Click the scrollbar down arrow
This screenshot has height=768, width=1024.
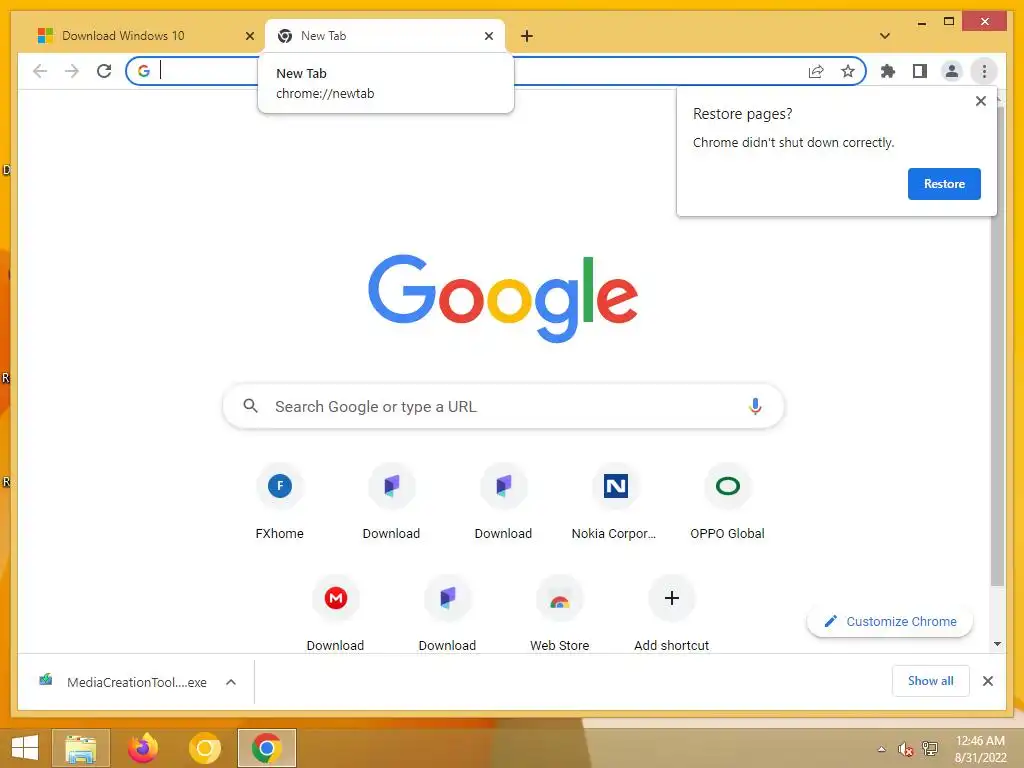click(997, 644)
